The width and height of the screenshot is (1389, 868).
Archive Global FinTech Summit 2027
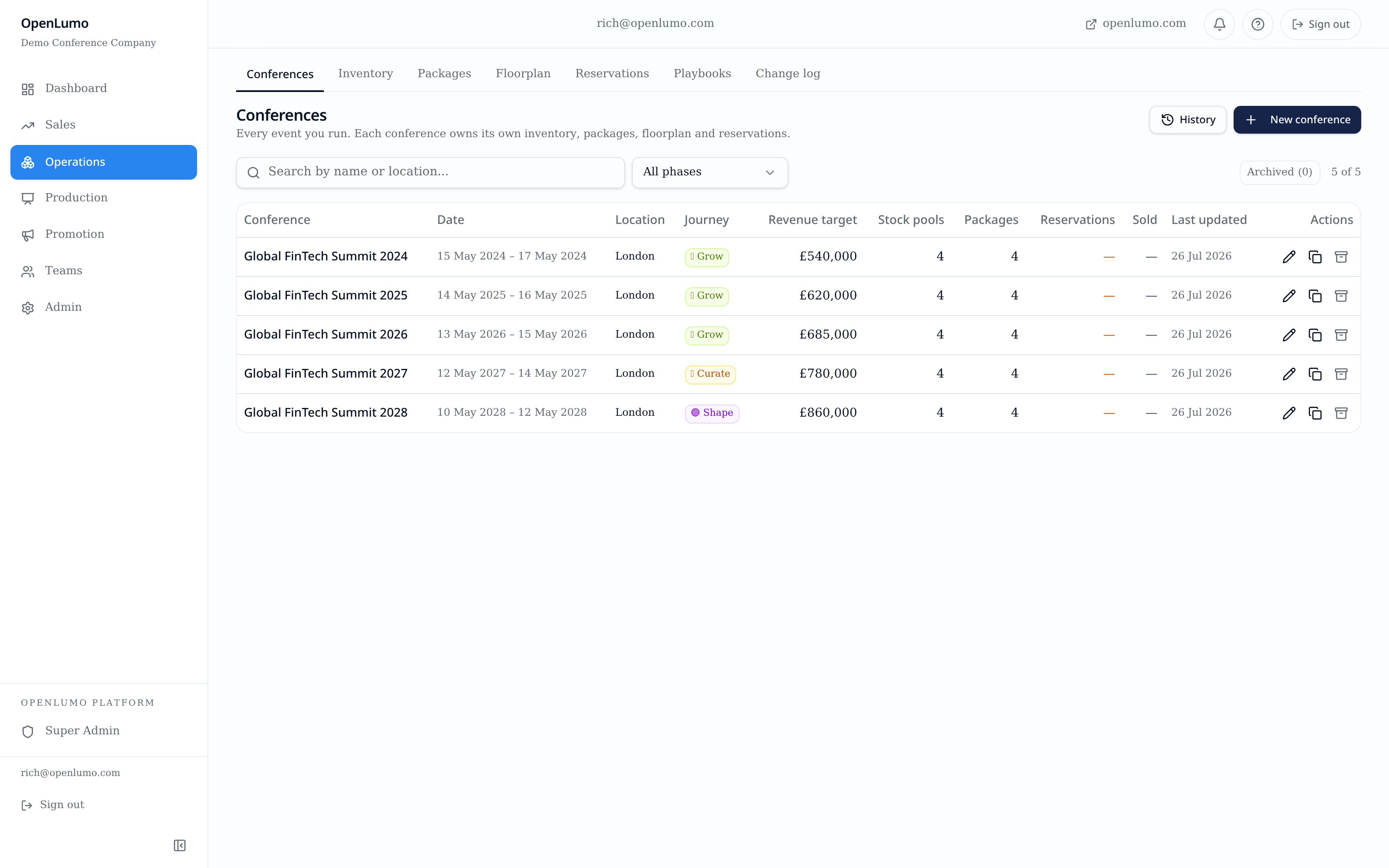pos(1341,374)
